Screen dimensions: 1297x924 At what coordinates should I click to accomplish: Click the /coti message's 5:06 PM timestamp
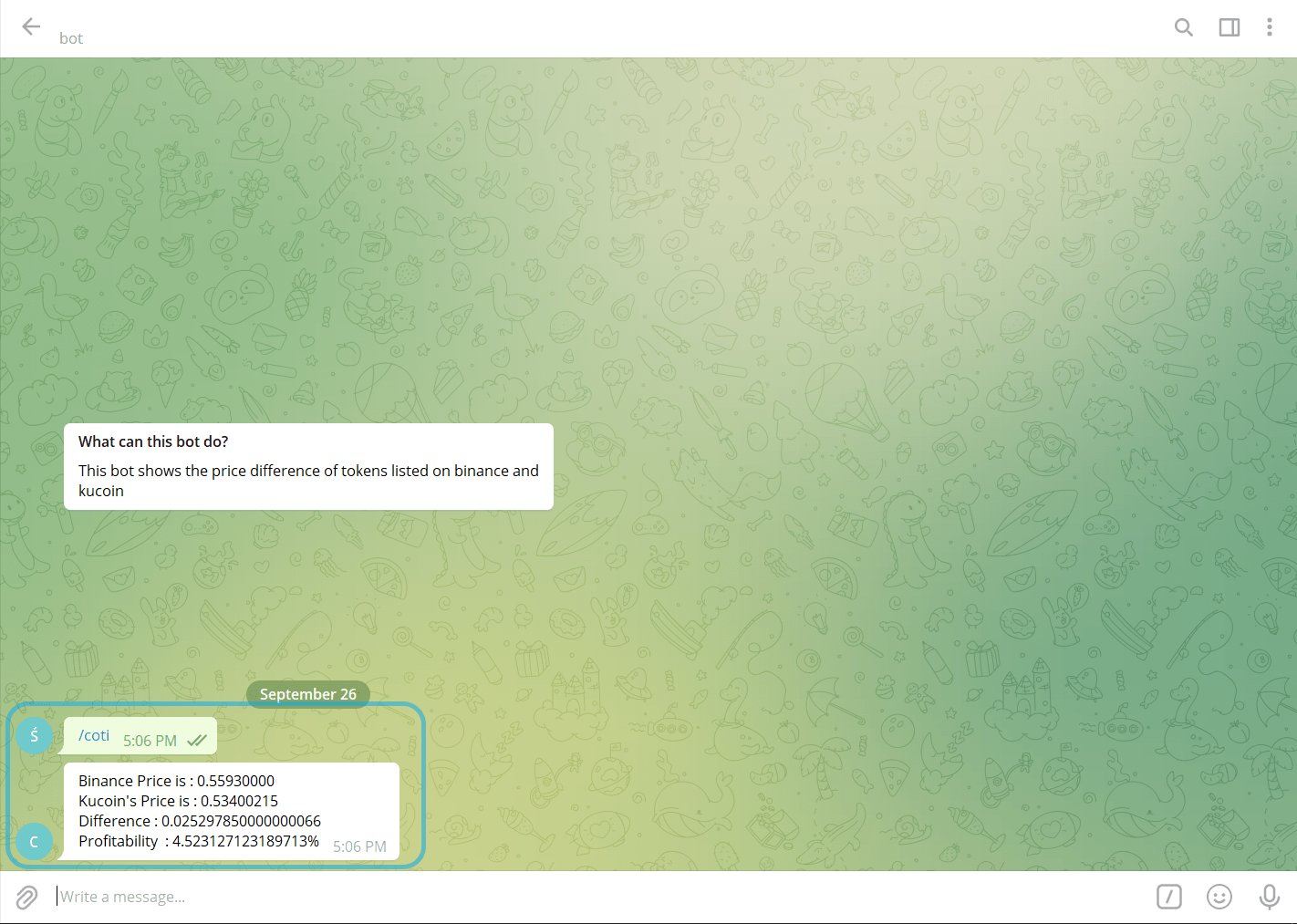(150, 741)
